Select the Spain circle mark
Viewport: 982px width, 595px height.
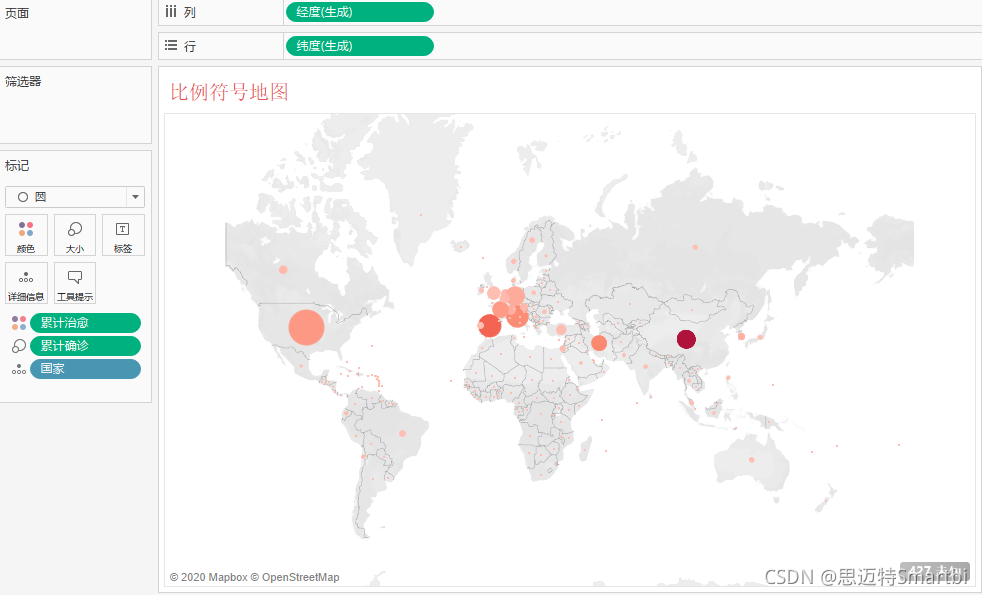click(490, 326)
